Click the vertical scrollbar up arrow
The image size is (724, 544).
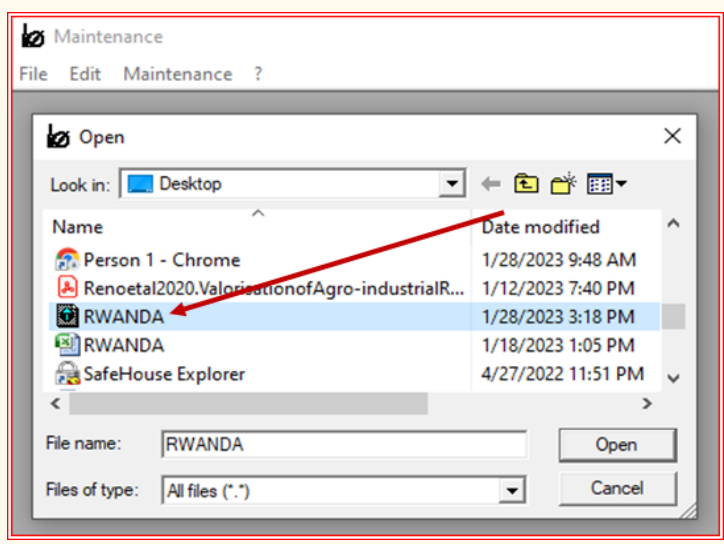pyautogui.click(x=673, y=224)
